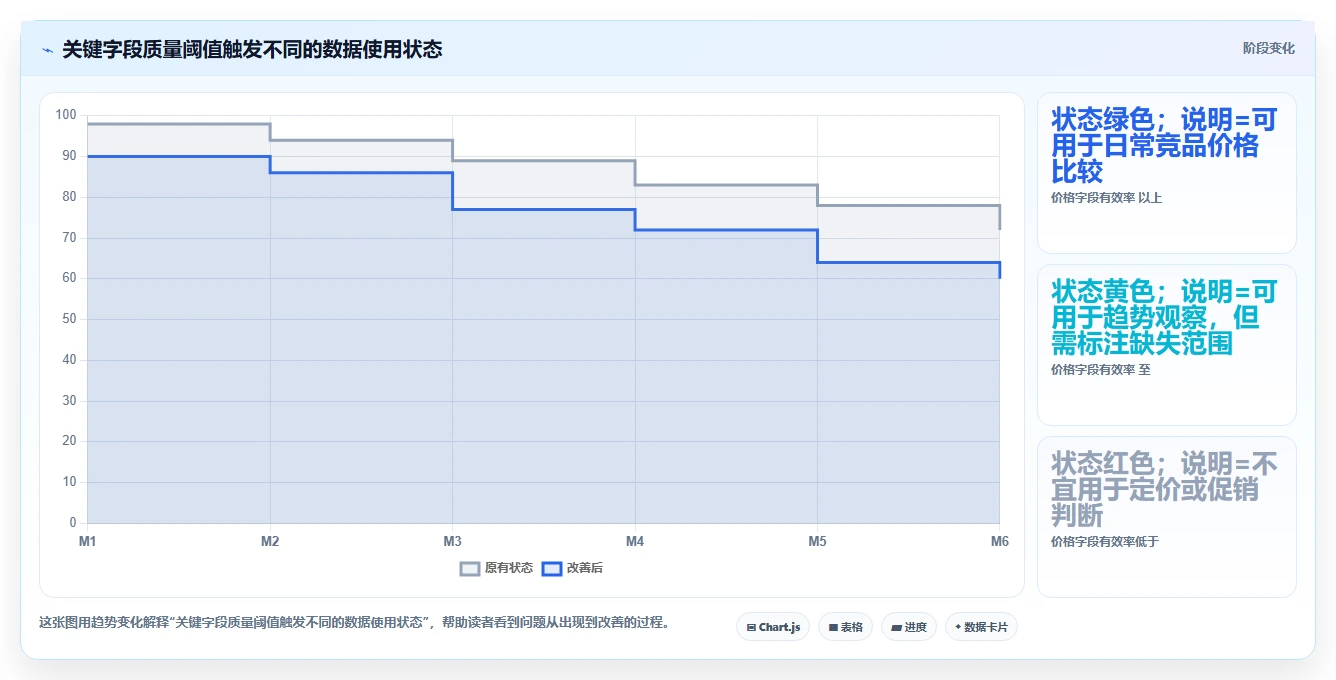This screenshot has height=680, width=1336.
Task: Click the M5 axis label
Action: (x=817, y=541)
